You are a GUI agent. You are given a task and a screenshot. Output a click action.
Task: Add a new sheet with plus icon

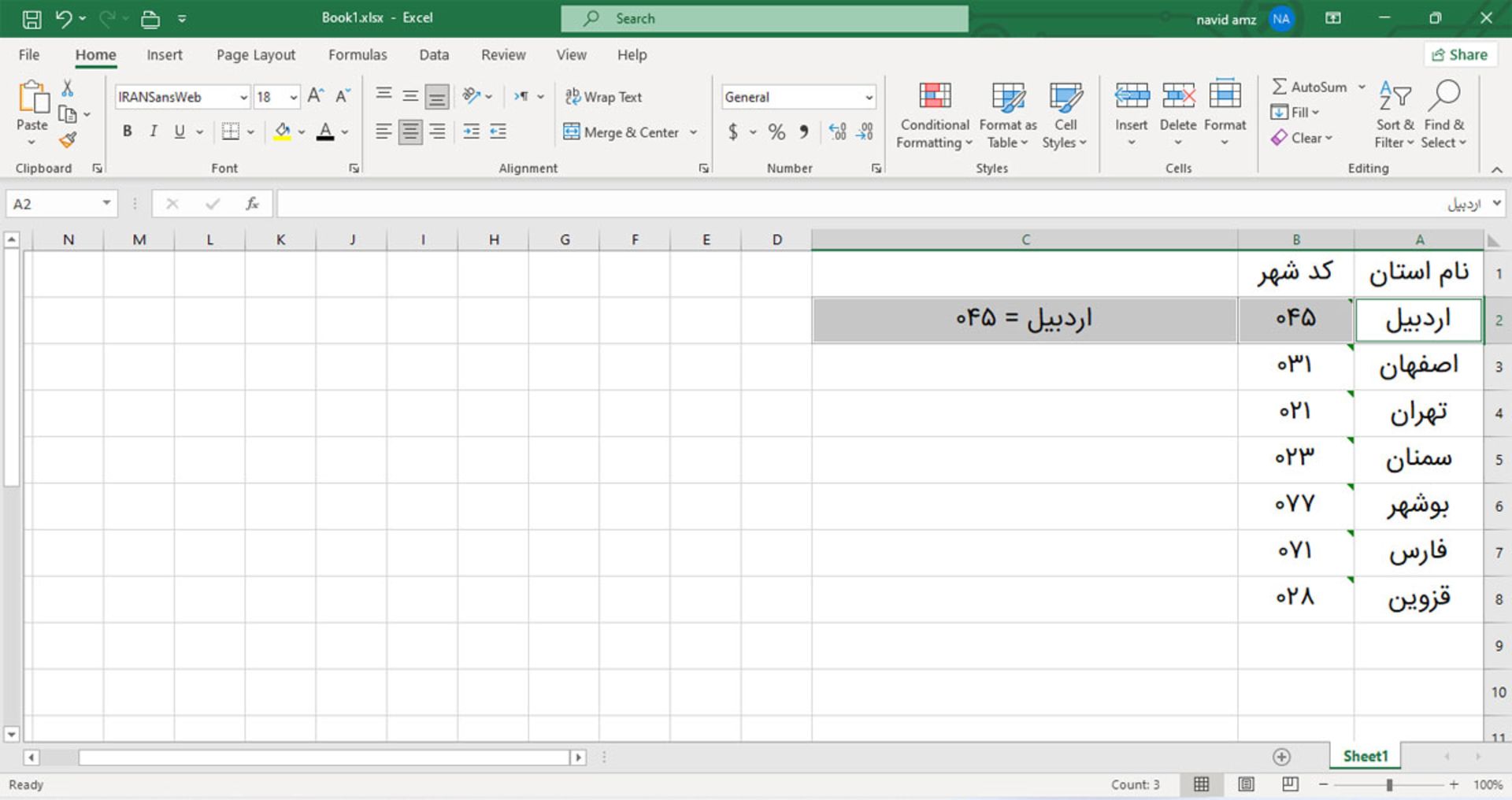(1281, 757)
